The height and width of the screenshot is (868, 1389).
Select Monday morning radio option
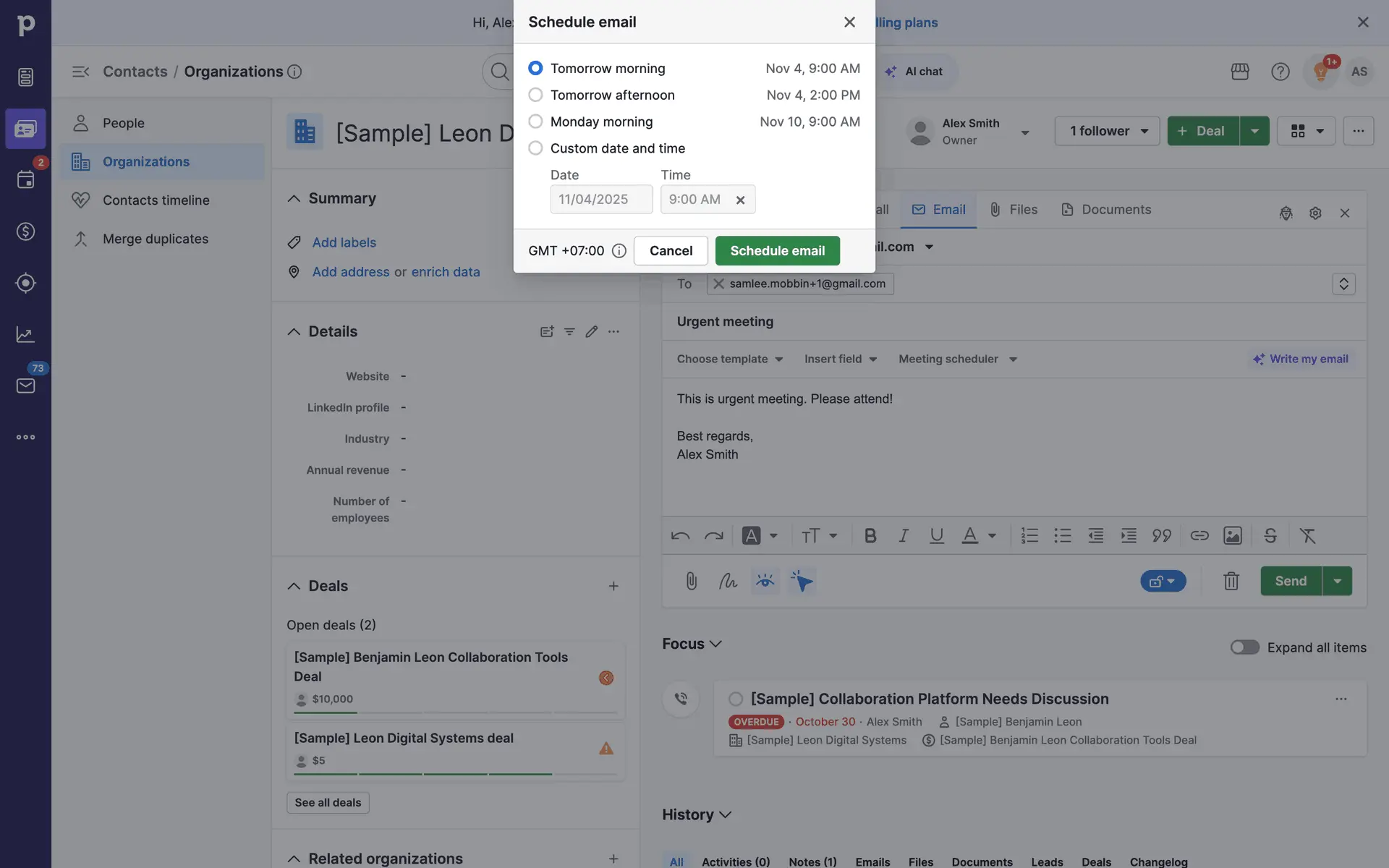click(535, 122)
